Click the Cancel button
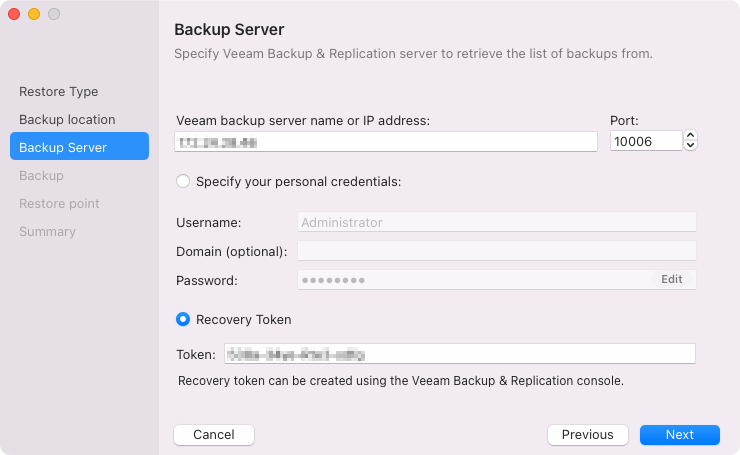Screen dimensions: 740x455 [214, 435]
